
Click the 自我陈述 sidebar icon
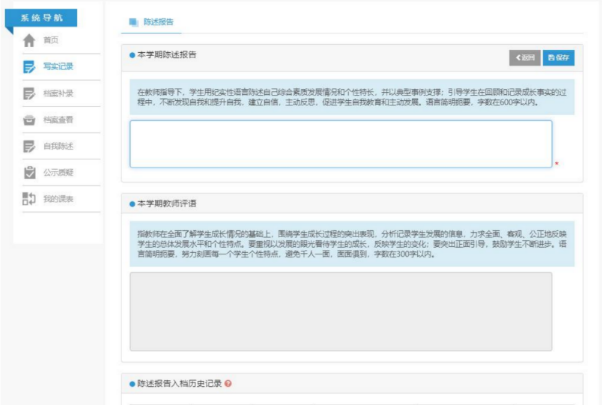click(29, 146)
